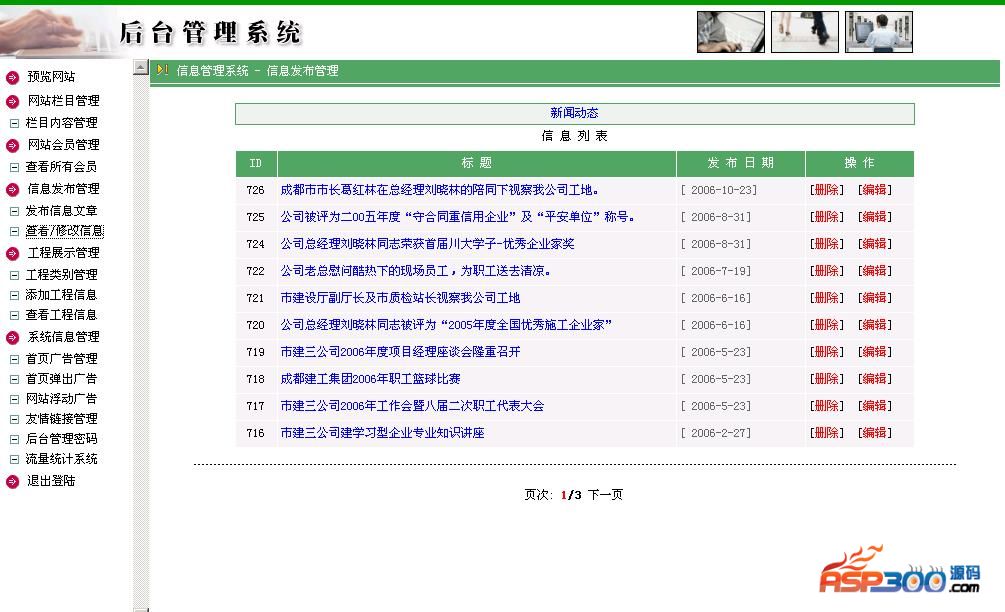Delete article 716 via 删除
This screenshot has height=612, width=1005.
click(827, 432)
